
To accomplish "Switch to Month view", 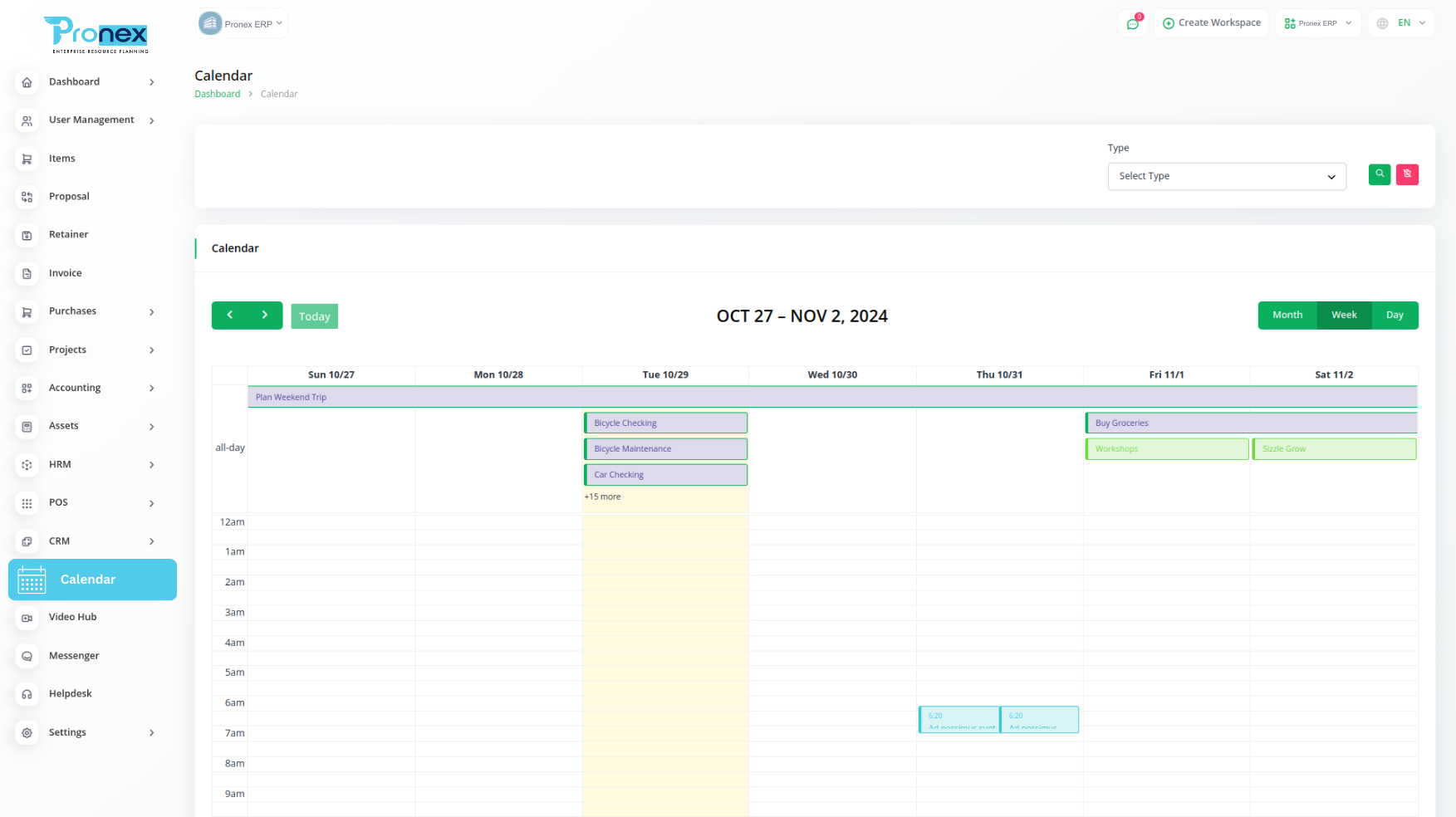I will click(x=1287, y=316).
